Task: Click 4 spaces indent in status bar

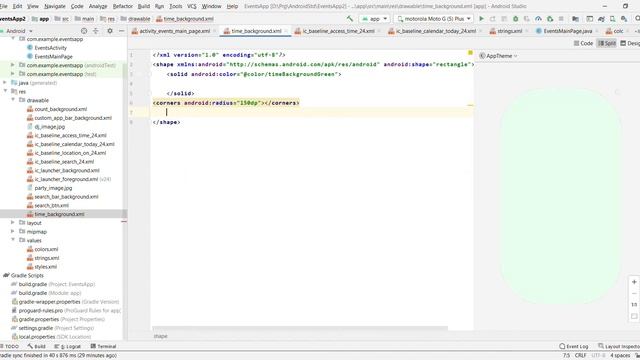Action: (620, 356)
